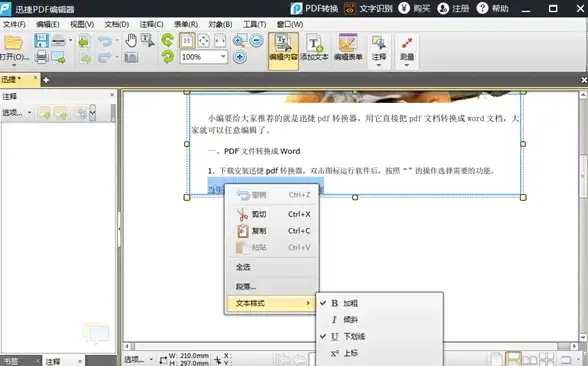Toggle fit page view button

[204, 40]
